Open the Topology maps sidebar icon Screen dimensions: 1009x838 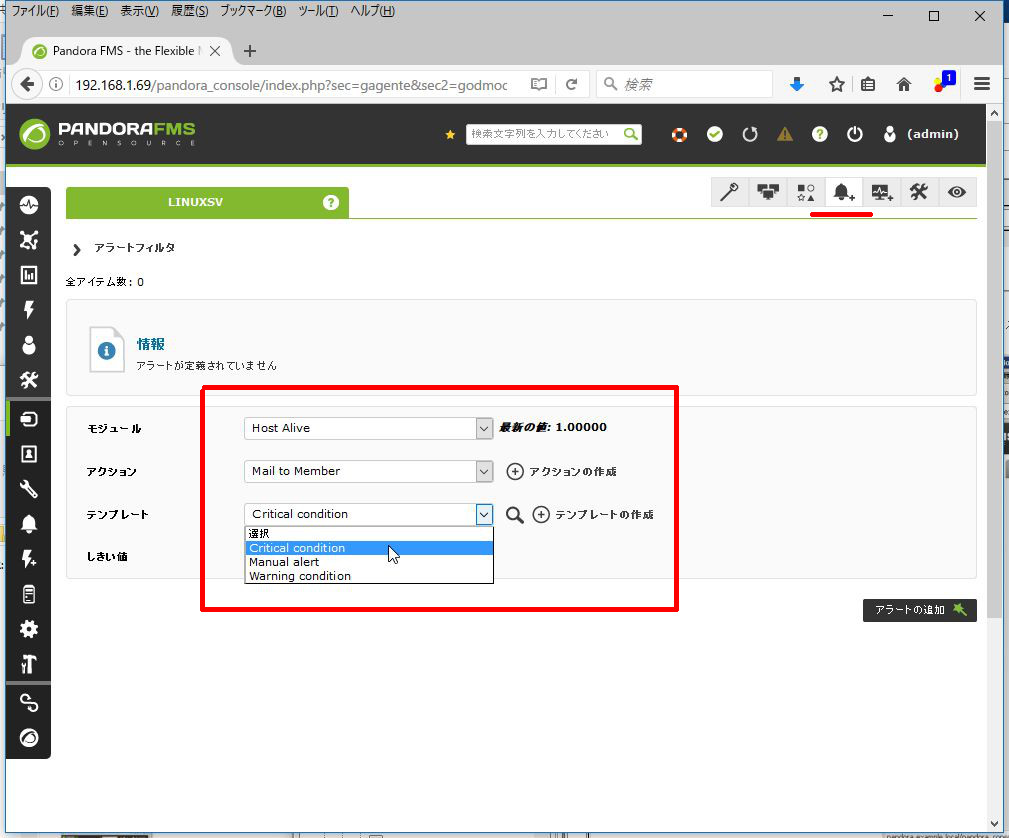pos(28,240)
